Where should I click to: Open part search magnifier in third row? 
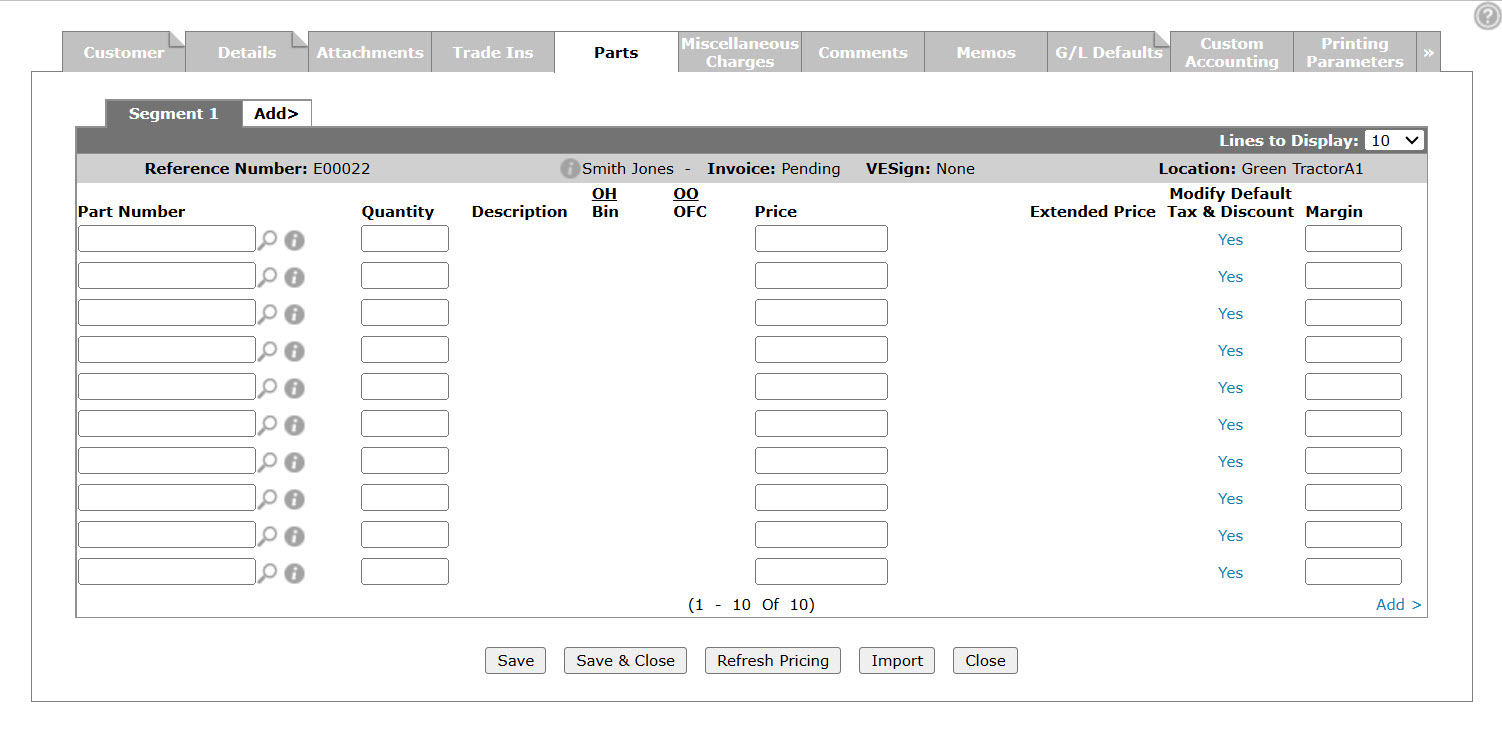point(267,314)
